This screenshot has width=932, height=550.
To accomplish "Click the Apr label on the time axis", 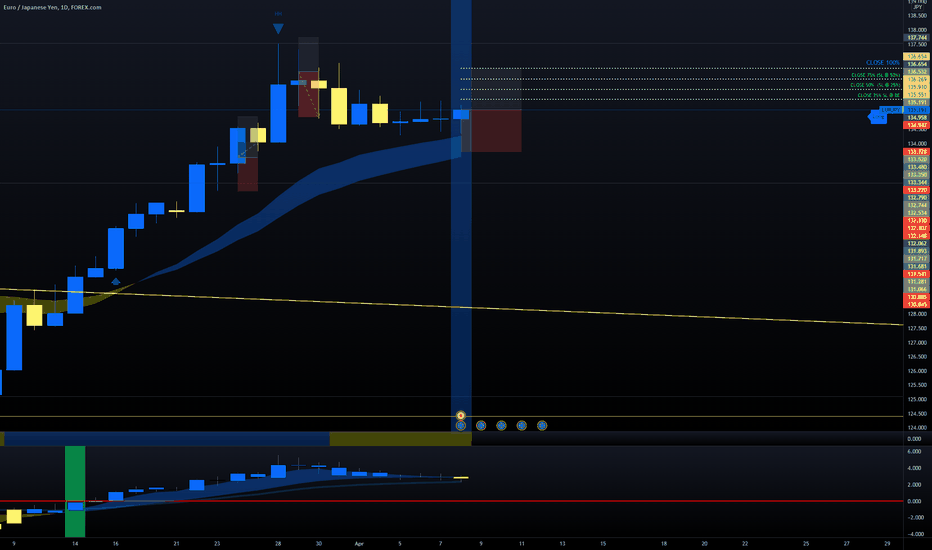I will tap(358, 543).
